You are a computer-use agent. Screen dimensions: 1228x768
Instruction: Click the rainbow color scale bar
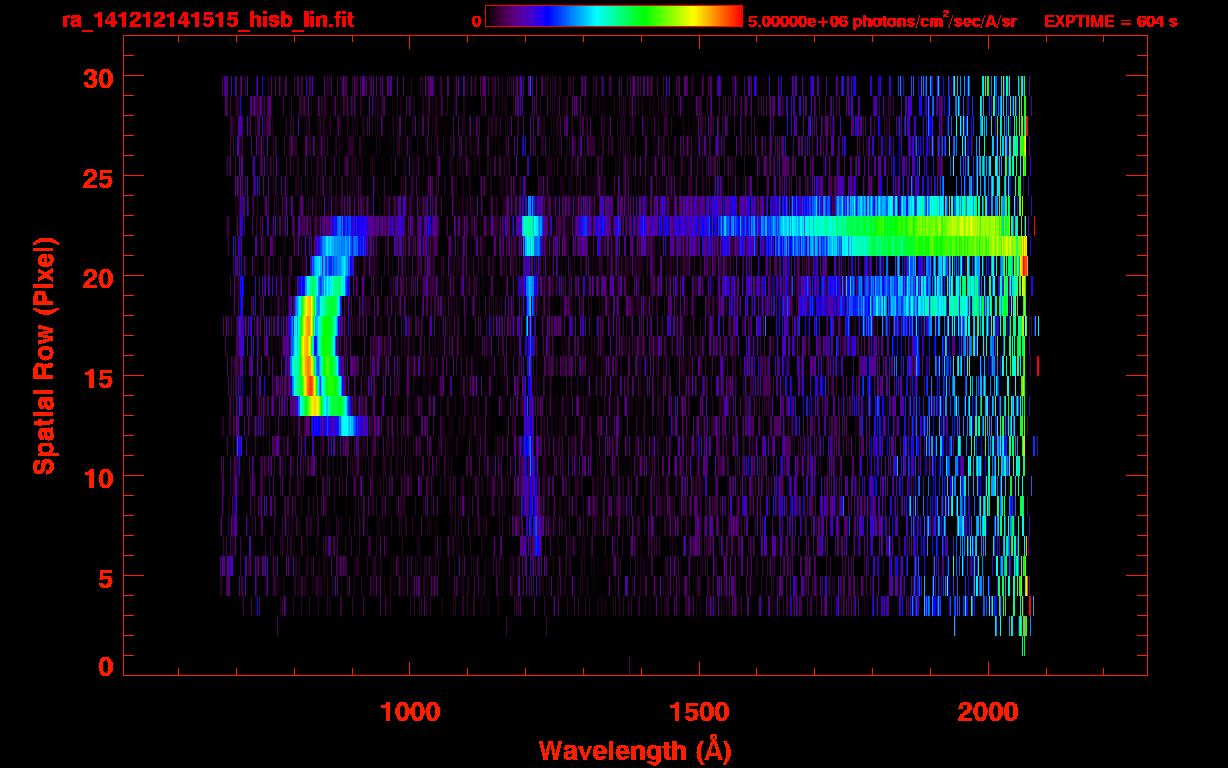(x=614, y=16)
